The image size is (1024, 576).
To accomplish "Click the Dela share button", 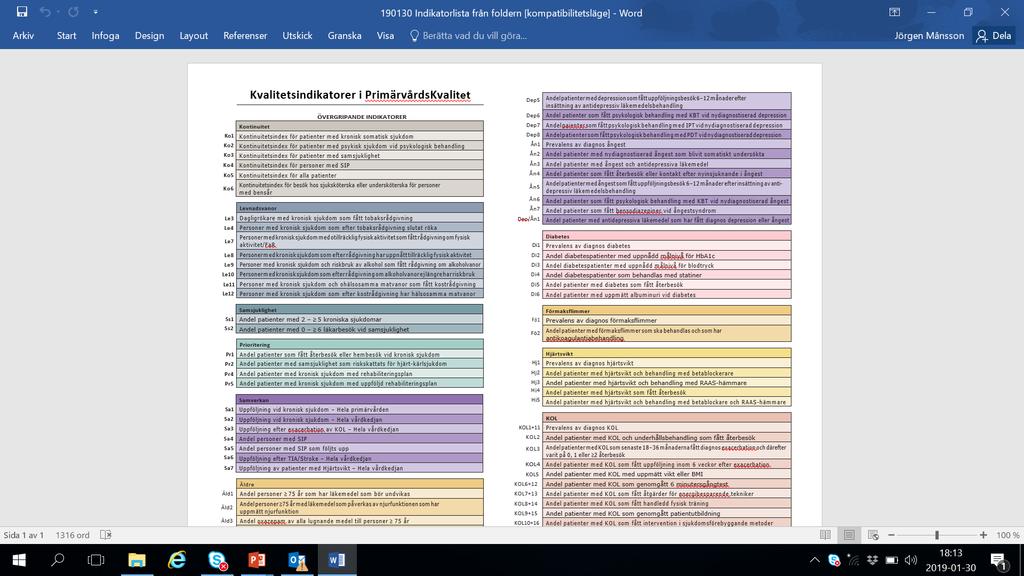I will [x=993, y=36].
